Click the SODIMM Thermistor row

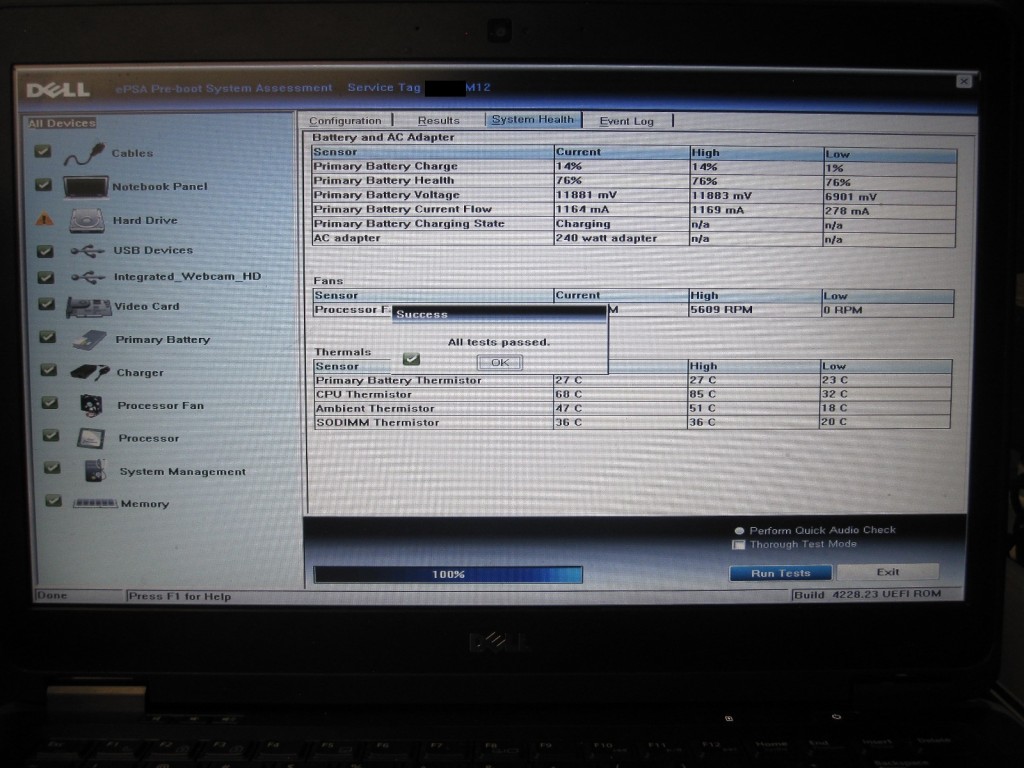point(633,423)
